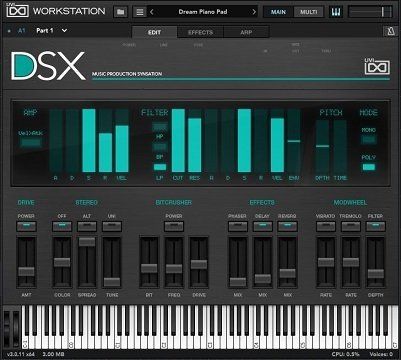Adjust the amp Release bar
Viewport: 401px width, 360px height.
pyautogui.click(x=105, y=140)
